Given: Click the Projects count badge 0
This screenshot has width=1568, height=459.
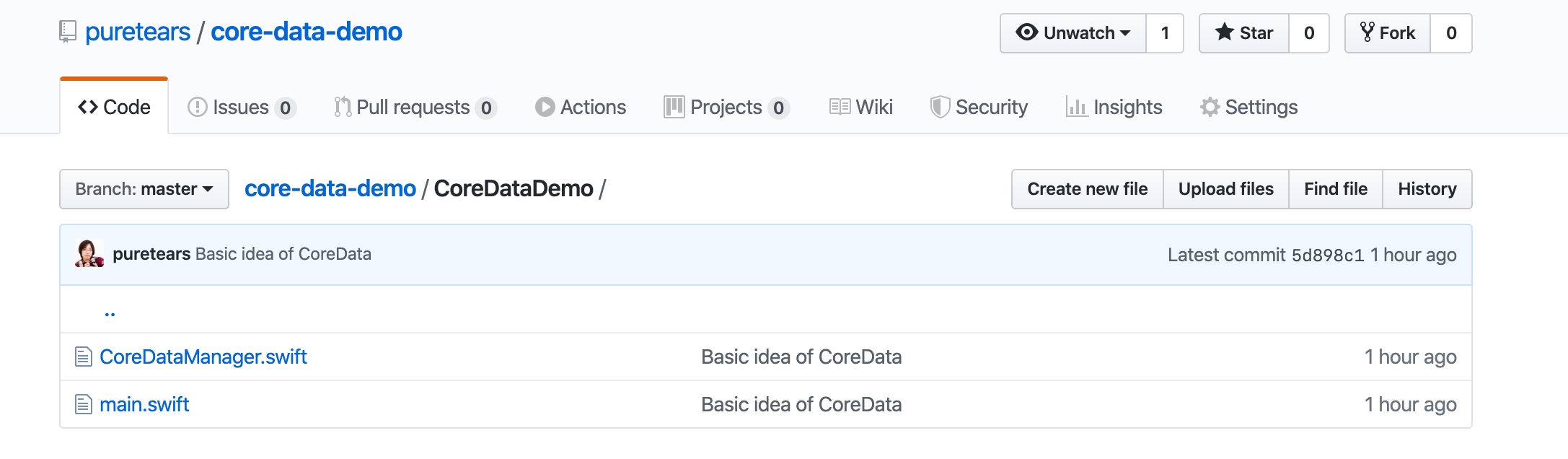Looking at the screenshot, I should pyautogui.click(x=779, y=108).
